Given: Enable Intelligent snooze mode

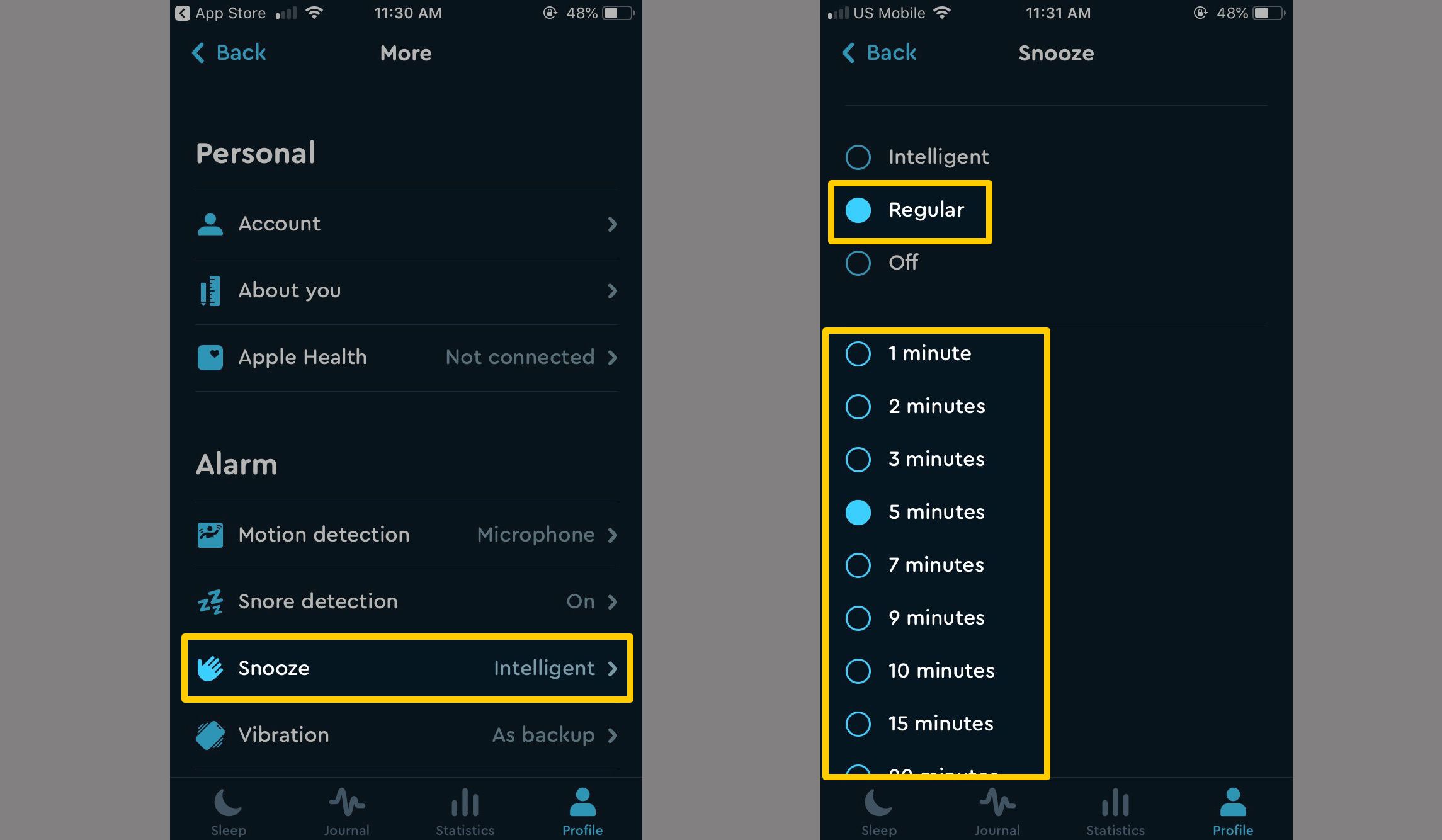Looking at the screenshot, I should [x=859, y=155].
